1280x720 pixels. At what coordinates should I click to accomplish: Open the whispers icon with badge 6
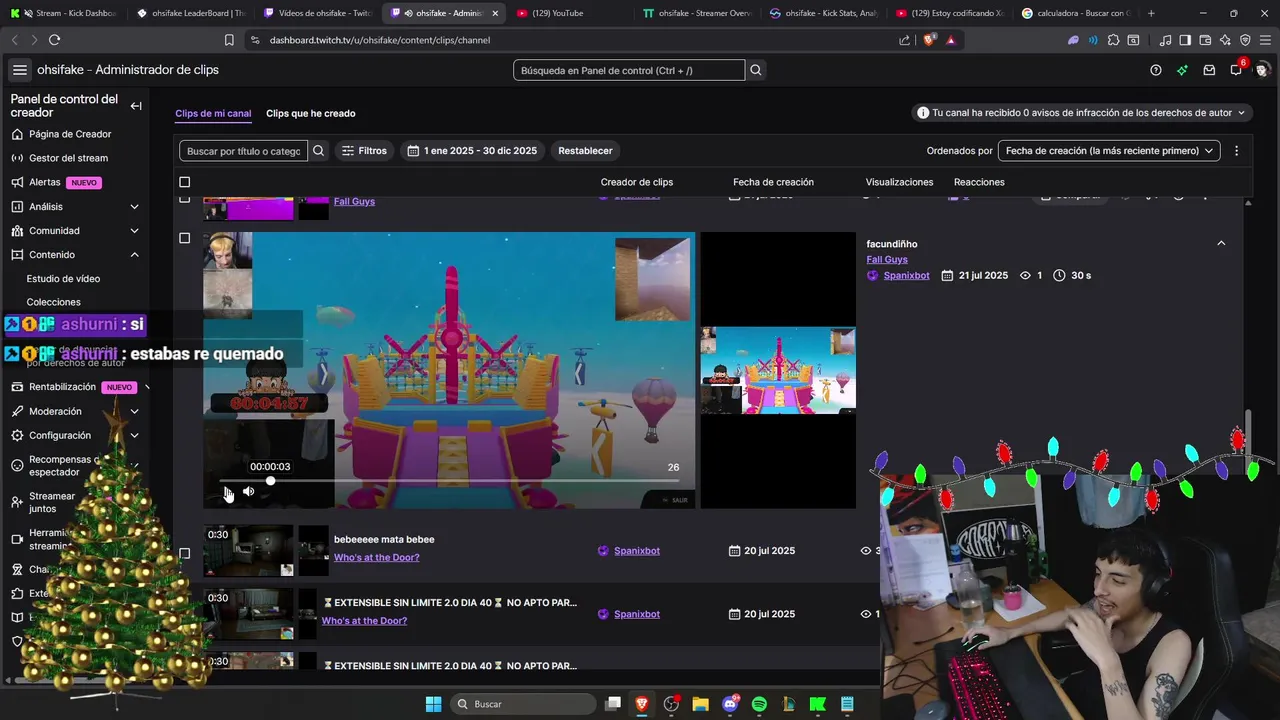(x=1236, y=69)
